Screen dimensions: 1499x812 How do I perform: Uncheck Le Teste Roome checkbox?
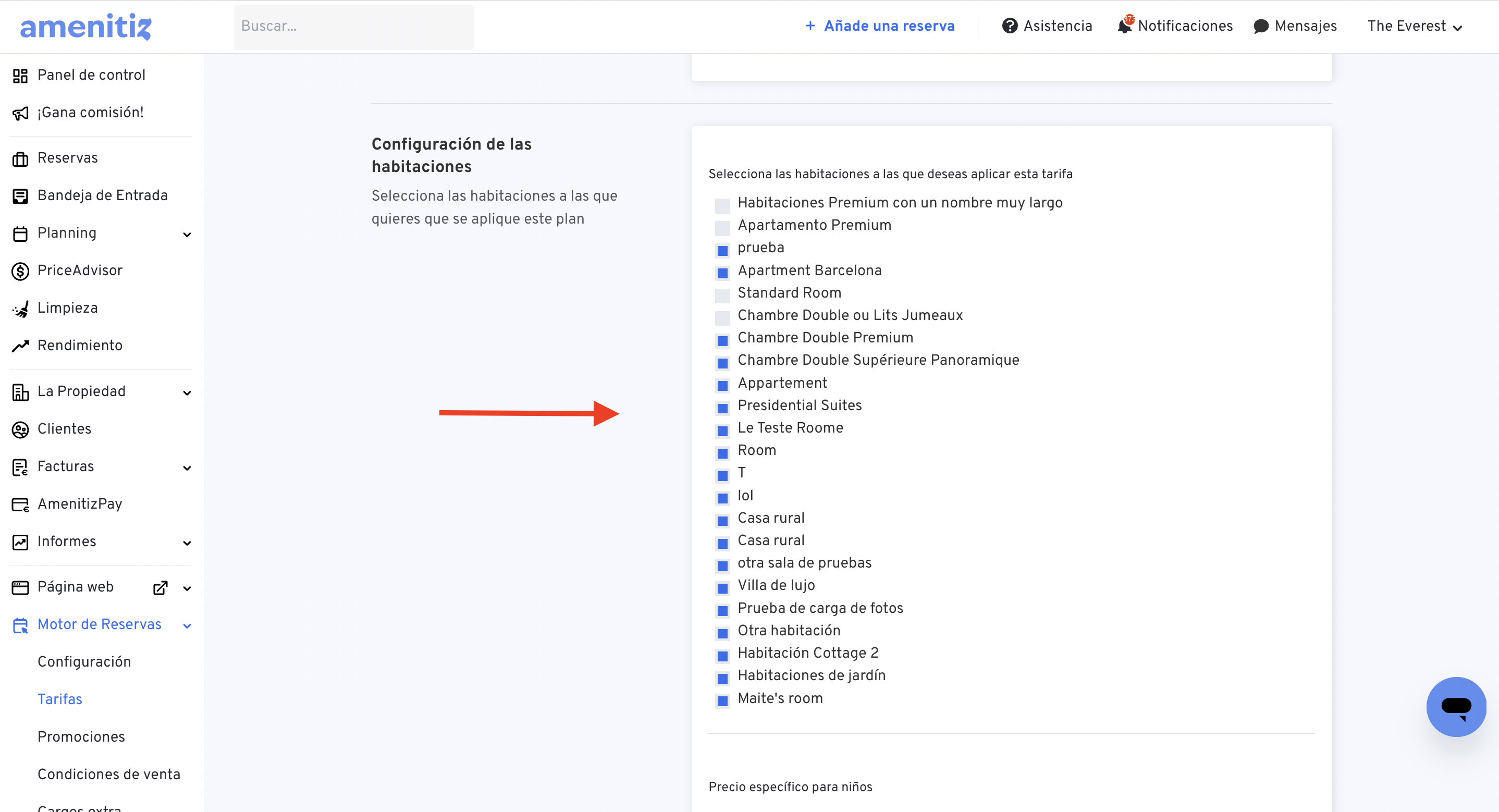pyautogui.click(x=722, y=430)
